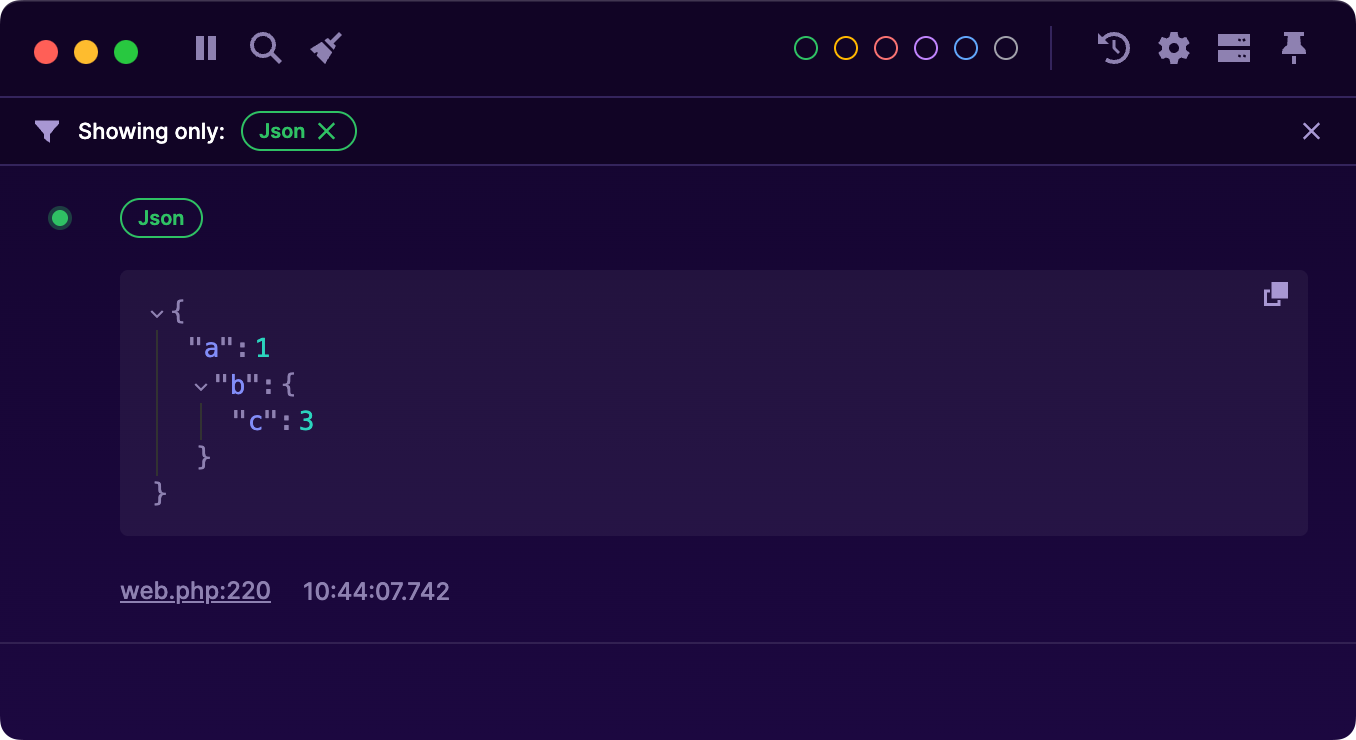
Task: Toggle the red color filter circle
Action: click(885, 47)
